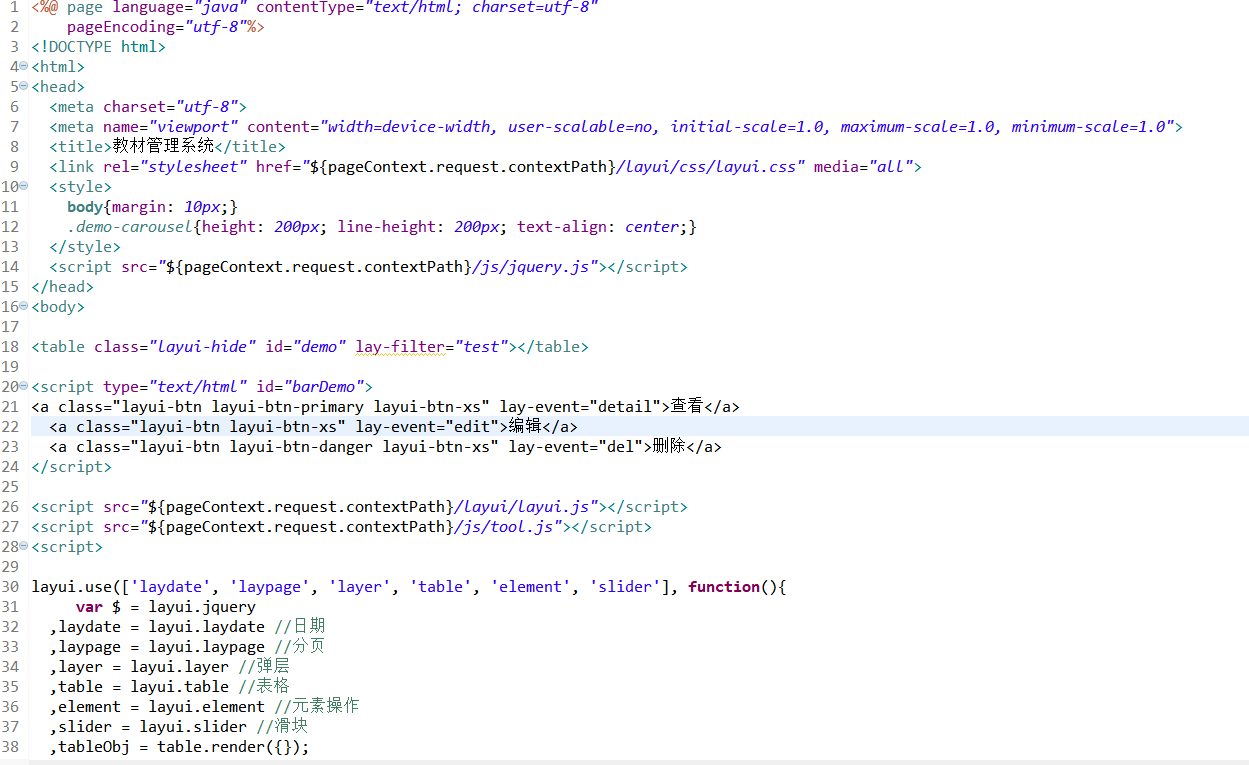Click the <!DOCTYPE html> declaration
The width and height of the screenshot is (1249, 765).
(98, 47)
